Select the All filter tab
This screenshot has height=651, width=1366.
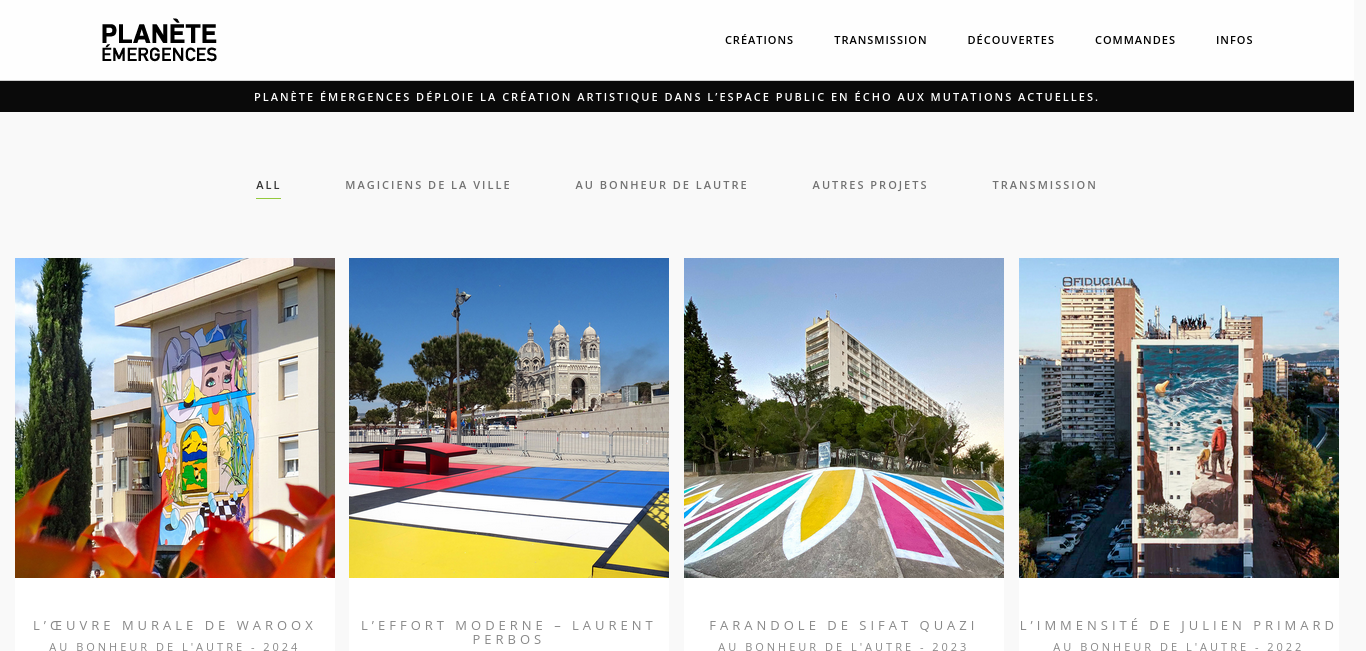[268, 185]
